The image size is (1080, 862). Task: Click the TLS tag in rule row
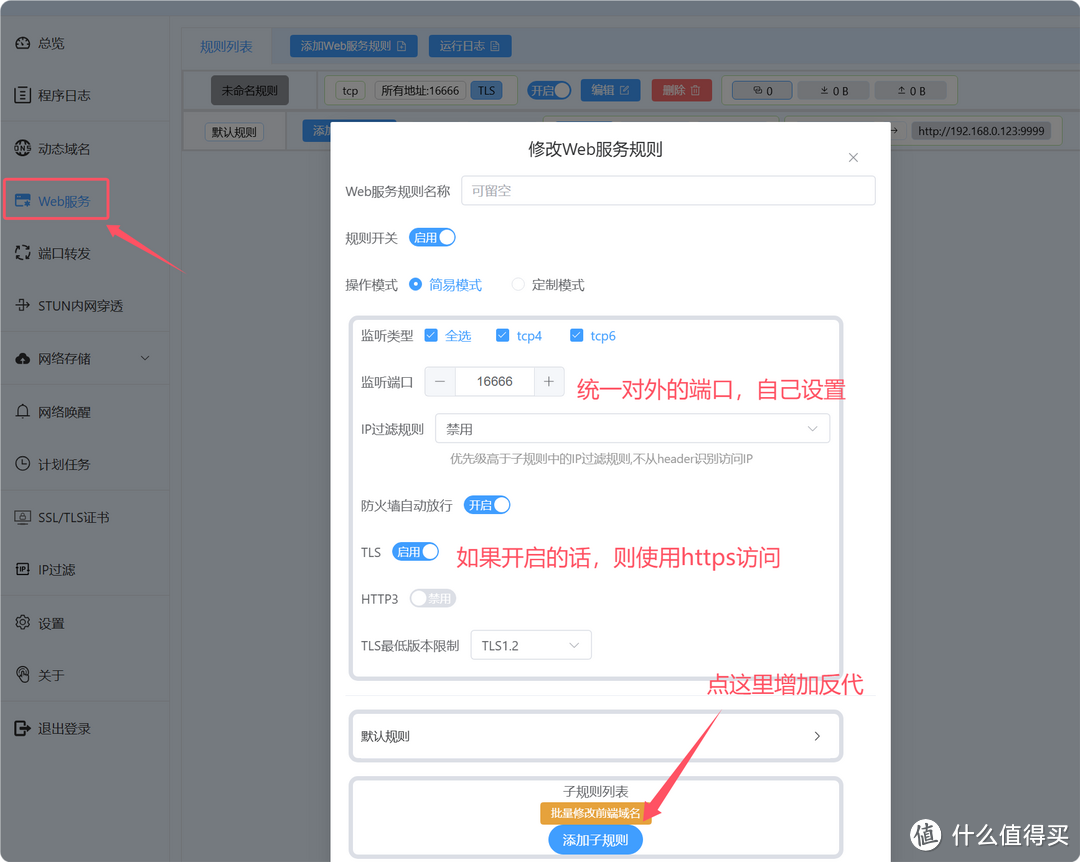click(x=486, y=90)
